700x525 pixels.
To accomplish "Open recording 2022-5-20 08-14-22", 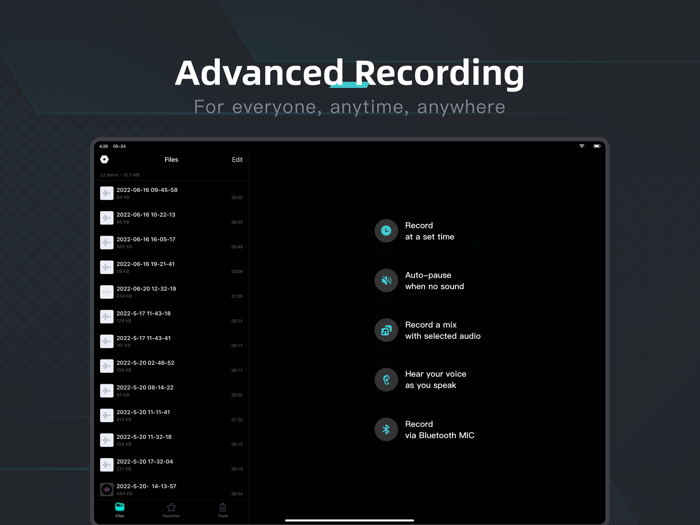I will (171, 391).
